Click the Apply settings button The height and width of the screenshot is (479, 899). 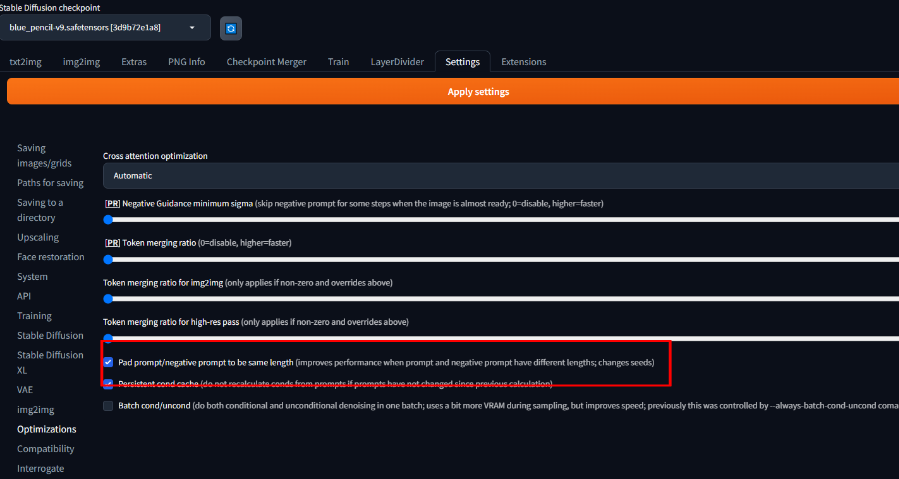pos(477,92)
